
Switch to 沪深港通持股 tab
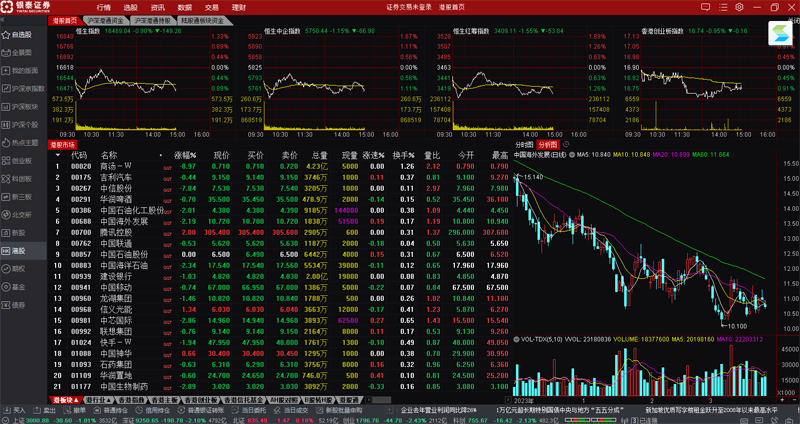(153, 21)
